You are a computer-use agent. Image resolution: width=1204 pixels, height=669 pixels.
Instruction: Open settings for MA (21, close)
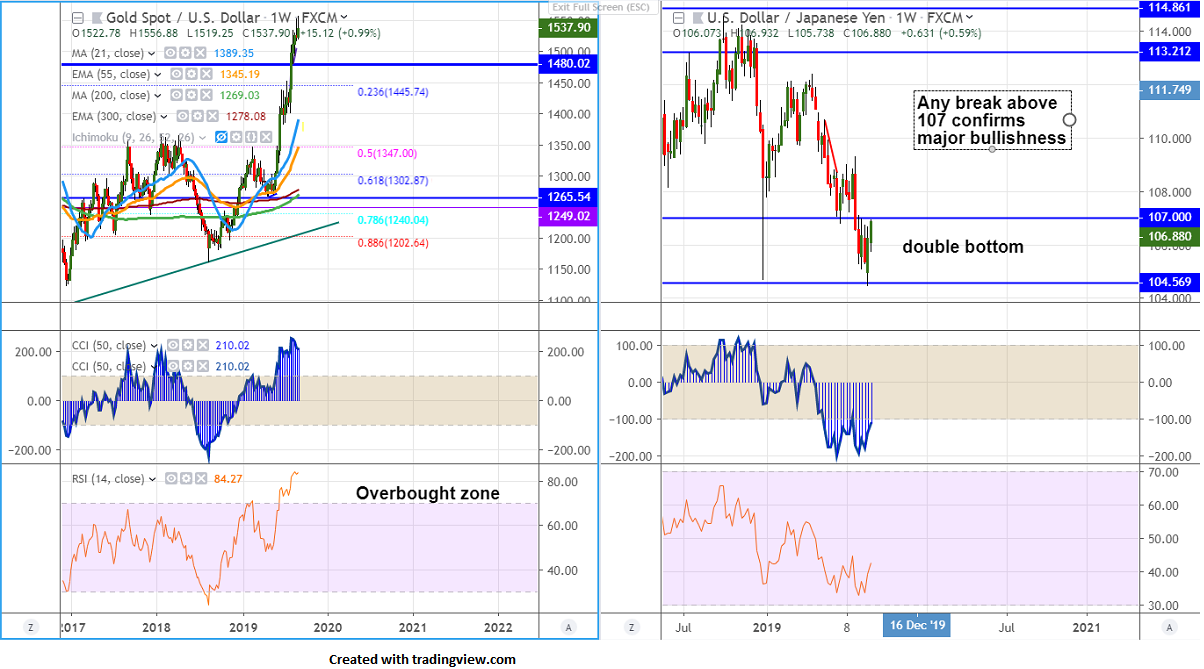point(185,53)
